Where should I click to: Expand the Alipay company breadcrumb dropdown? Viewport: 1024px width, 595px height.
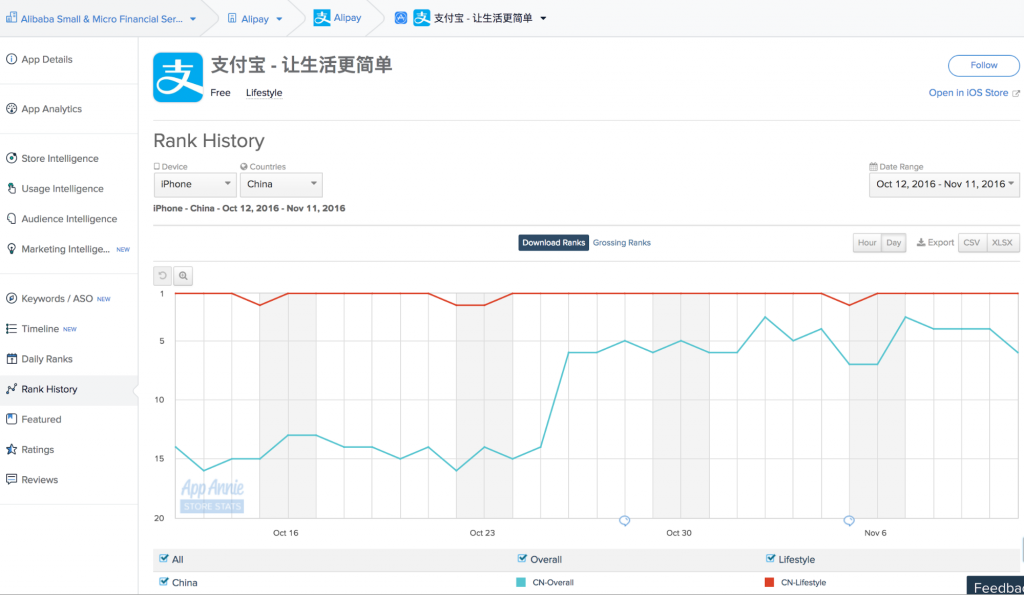tap(279, 19)
